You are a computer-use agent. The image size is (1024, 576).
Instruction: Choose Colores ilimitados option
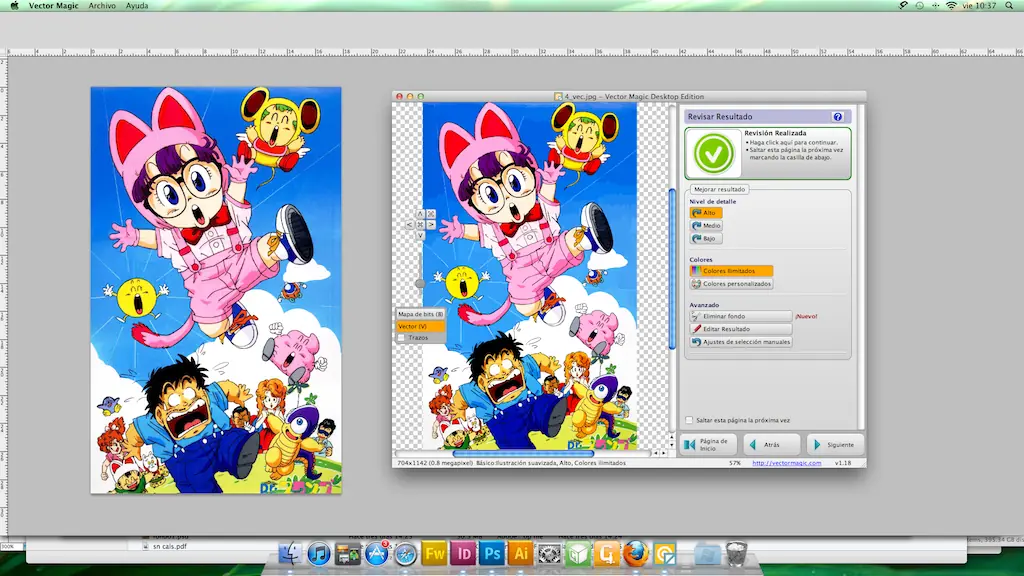(731, 271)
